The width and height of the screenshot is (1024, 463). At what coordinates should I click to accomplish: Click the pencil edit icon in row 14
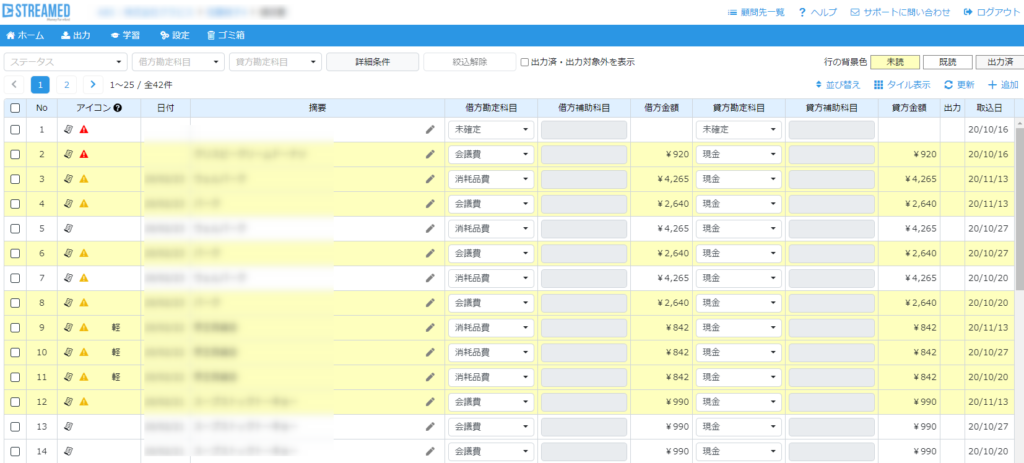429,451
